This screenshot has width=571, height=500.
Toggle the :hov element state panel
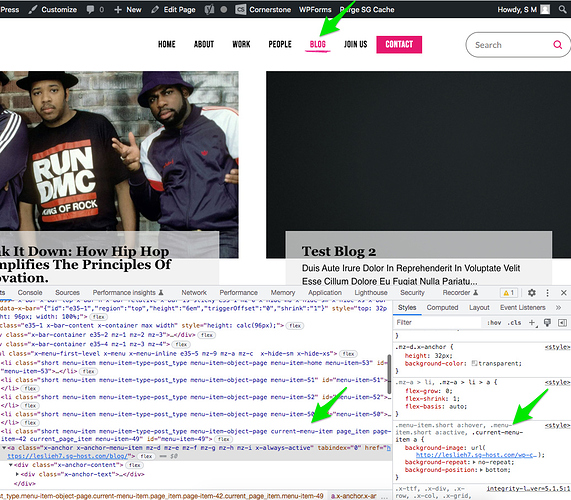(x=494, y=323)
